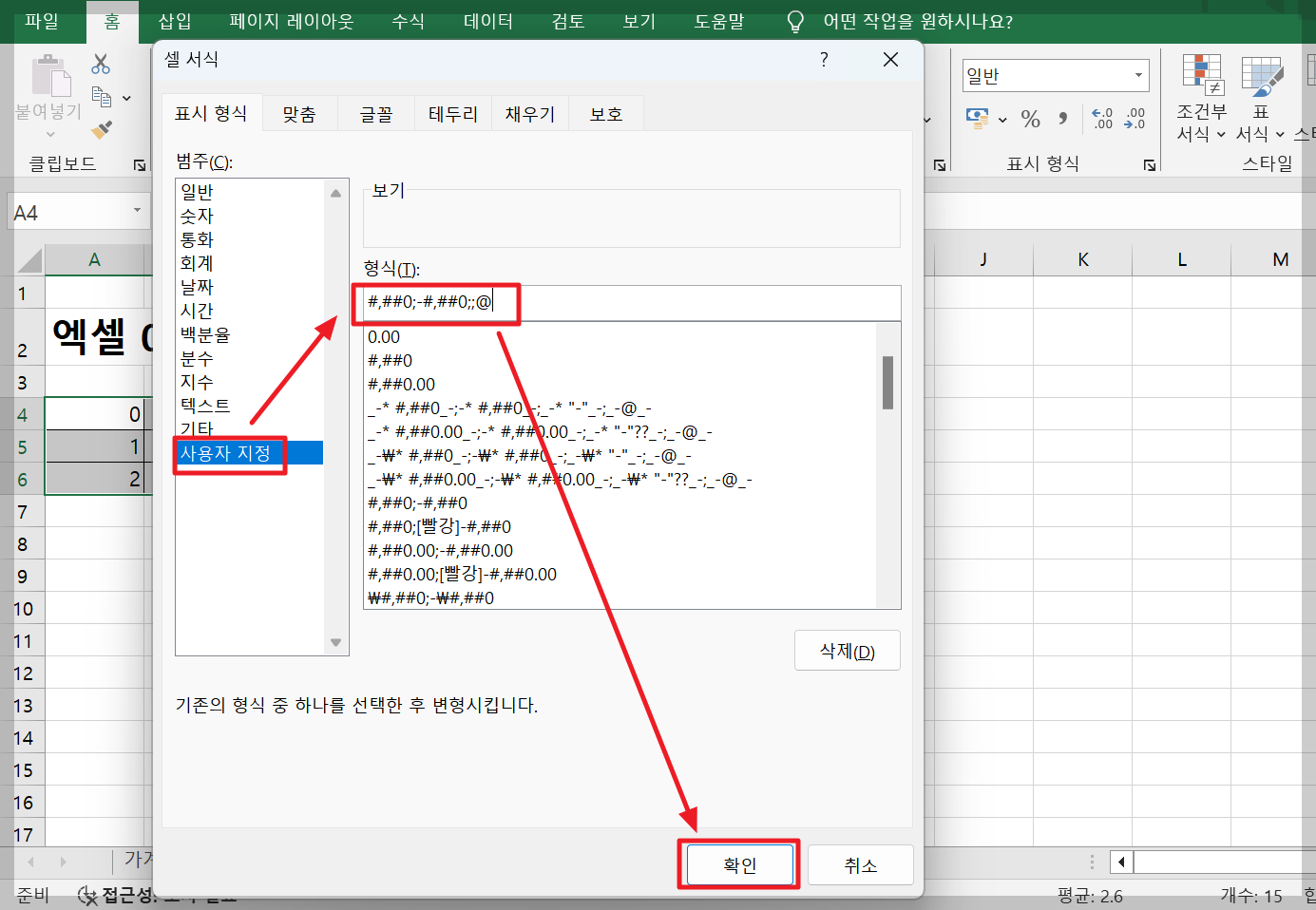Click the 삭제(D) button

coord(848,651)
